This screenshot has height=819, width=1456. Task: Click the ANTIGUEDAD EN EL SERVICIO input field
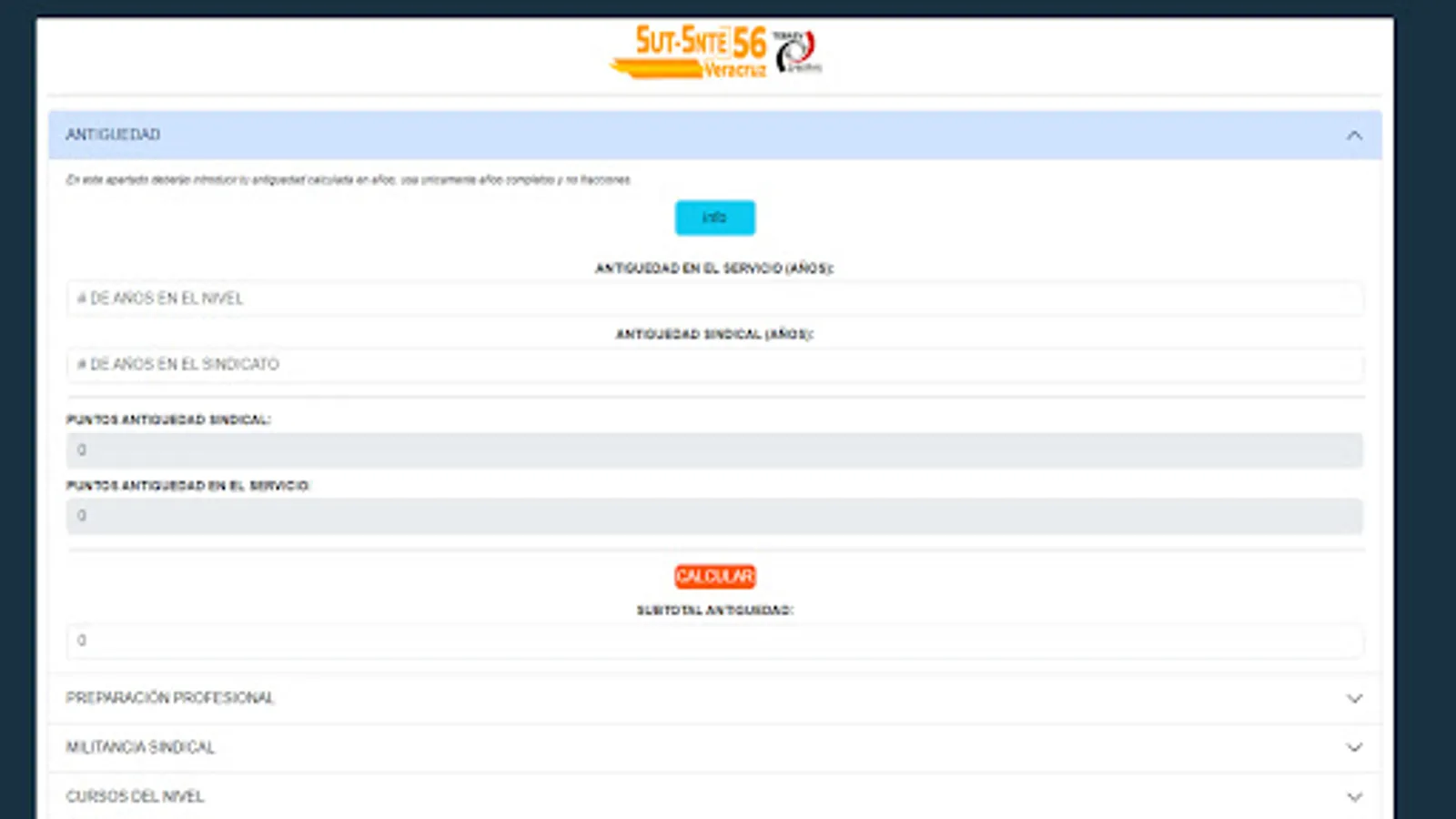click(715, 298)
